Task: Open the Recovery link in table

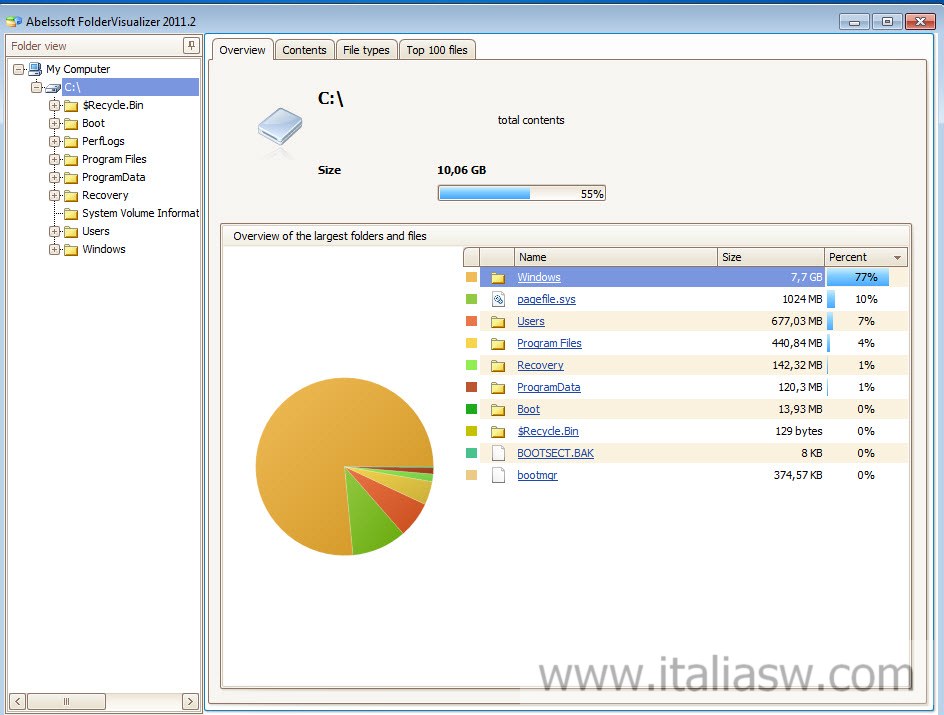Action: (540, 365)
